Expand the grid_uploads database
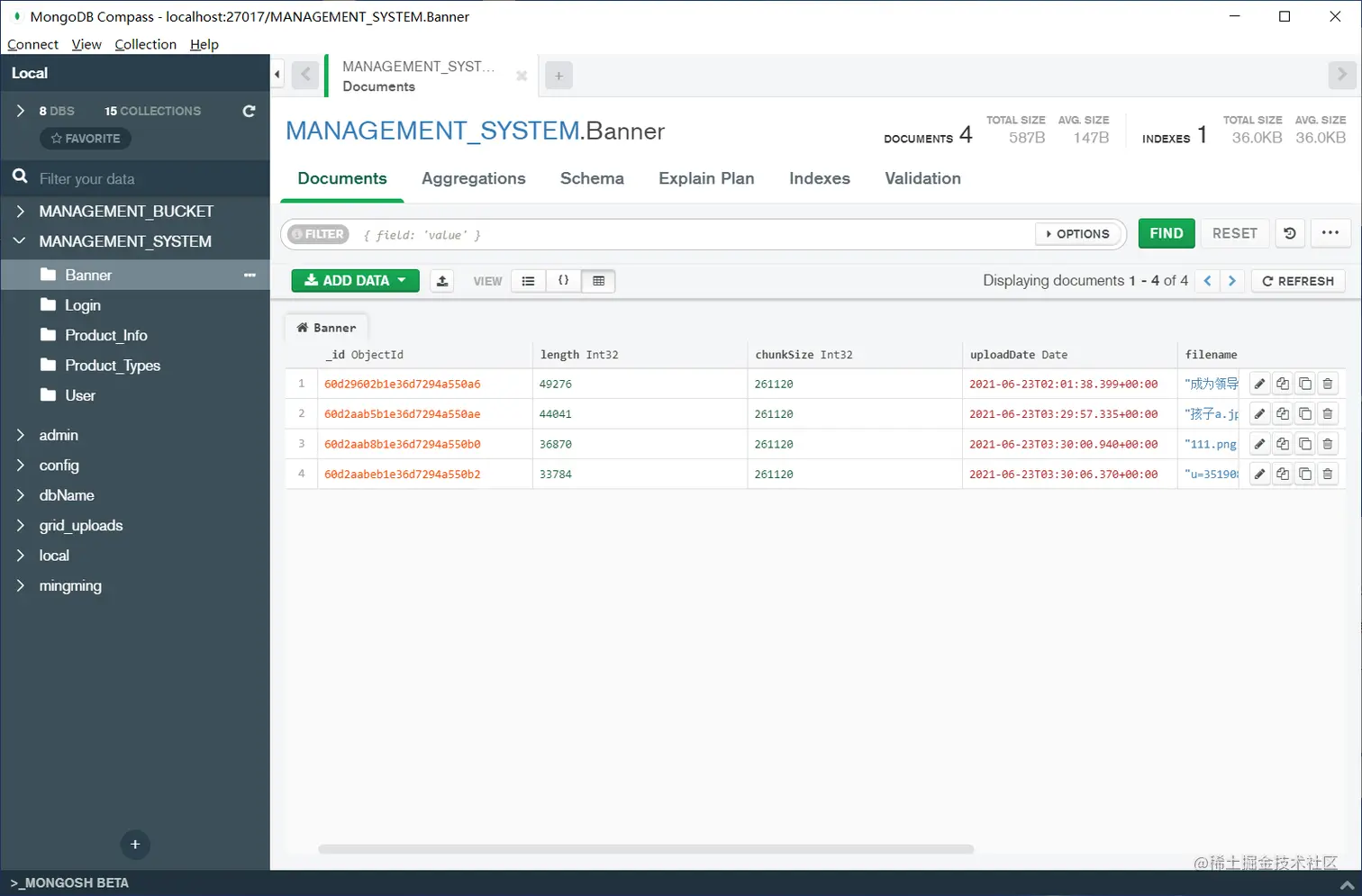The image size is (1362, 896). coord(20,526)
